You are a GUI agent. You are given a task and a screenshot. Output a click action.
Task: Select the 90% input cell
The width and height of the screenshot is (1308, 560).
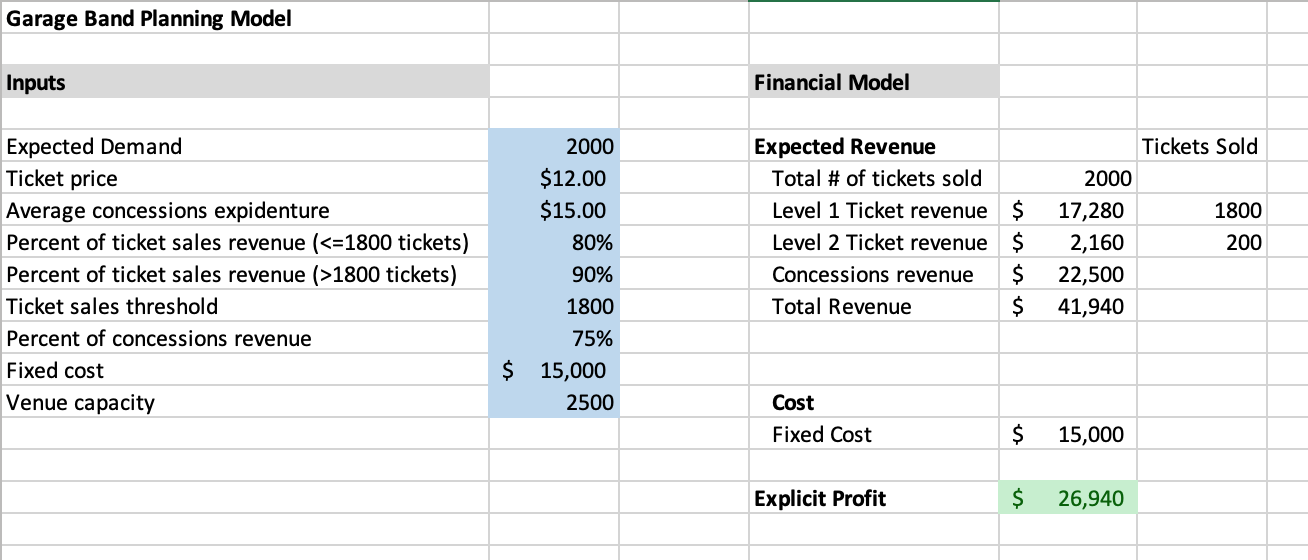click(554, 274)
